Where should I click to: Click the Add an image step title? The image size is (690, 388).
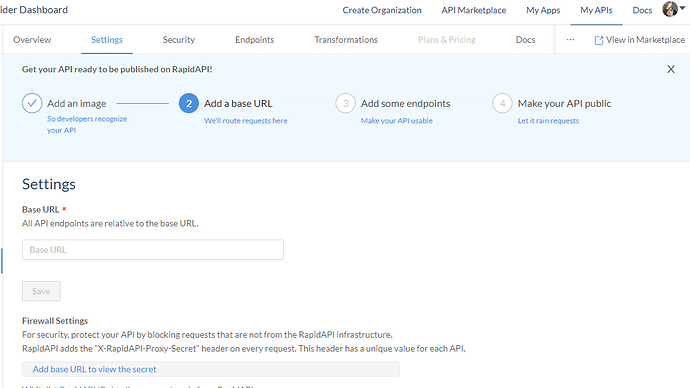pyautogui.click(x=77, y=103)
